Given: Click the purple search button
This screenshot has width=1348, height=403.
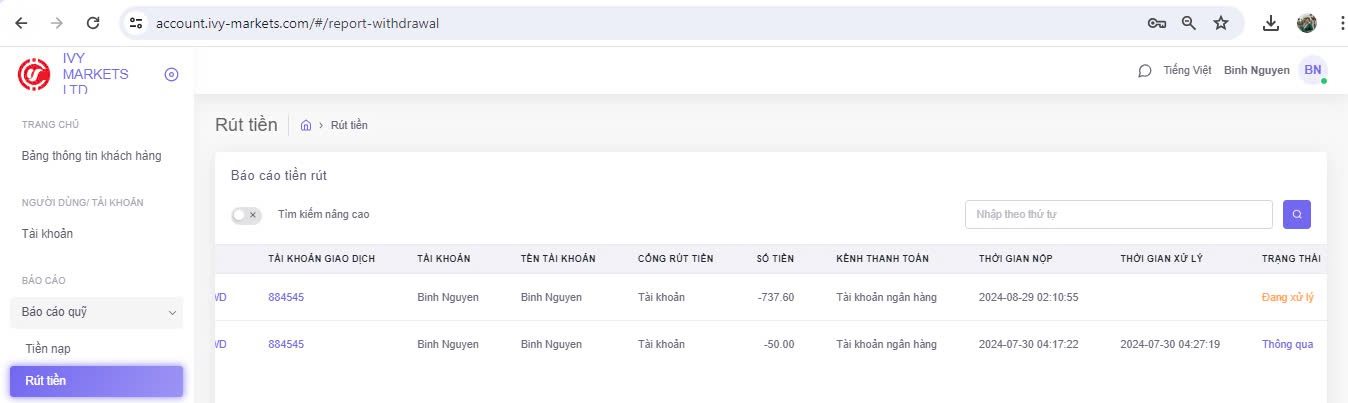Looking at the screenshot, I should [1296, 214].
